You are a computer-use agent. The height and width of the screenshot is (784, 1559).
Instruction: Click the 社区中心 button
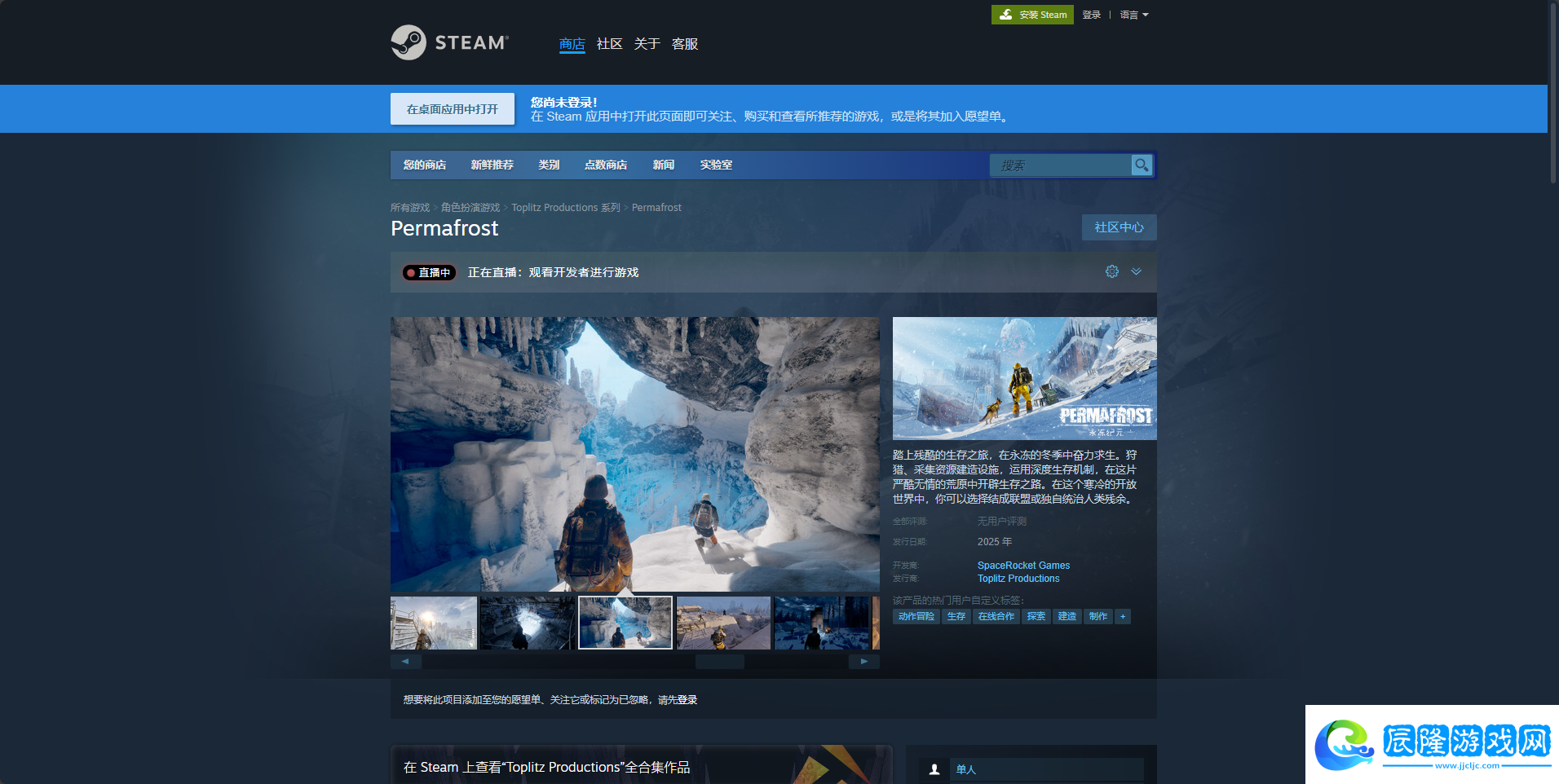(1119, 227)
